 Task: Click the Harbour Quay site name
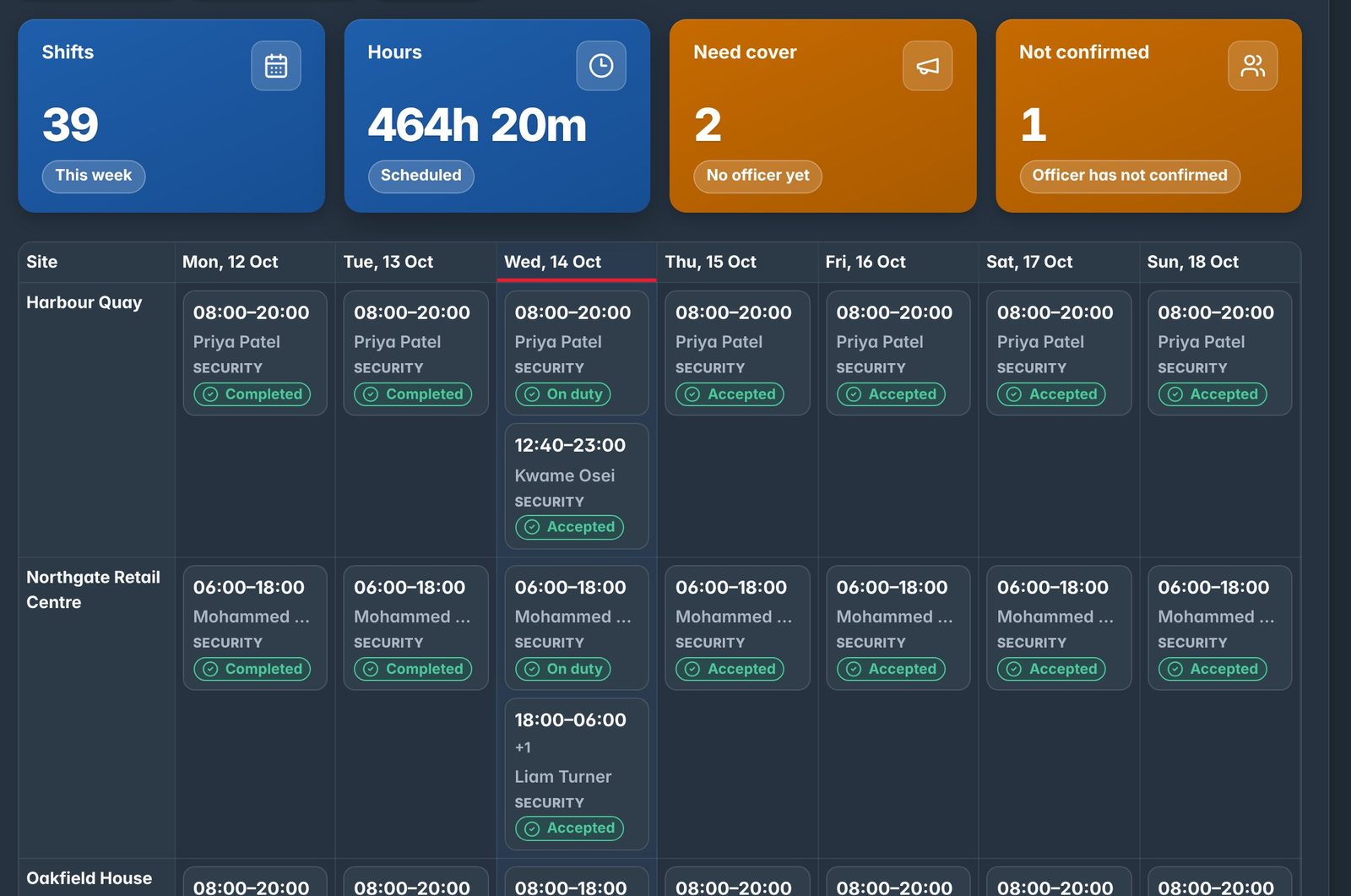[x=84, y=302]
